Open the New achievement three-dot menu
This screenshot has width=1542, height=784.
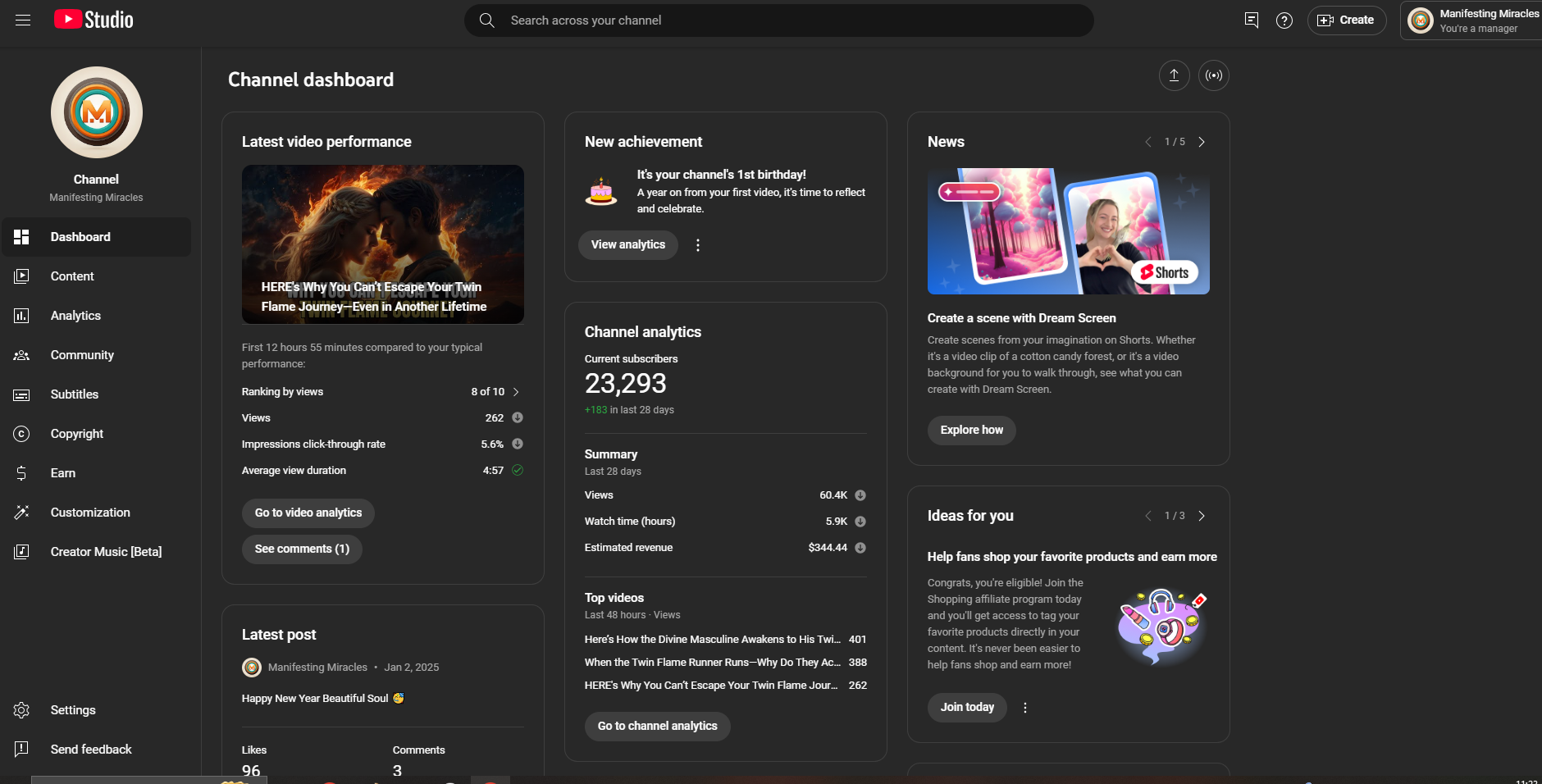pyautogui.click(x=698, y=245)
